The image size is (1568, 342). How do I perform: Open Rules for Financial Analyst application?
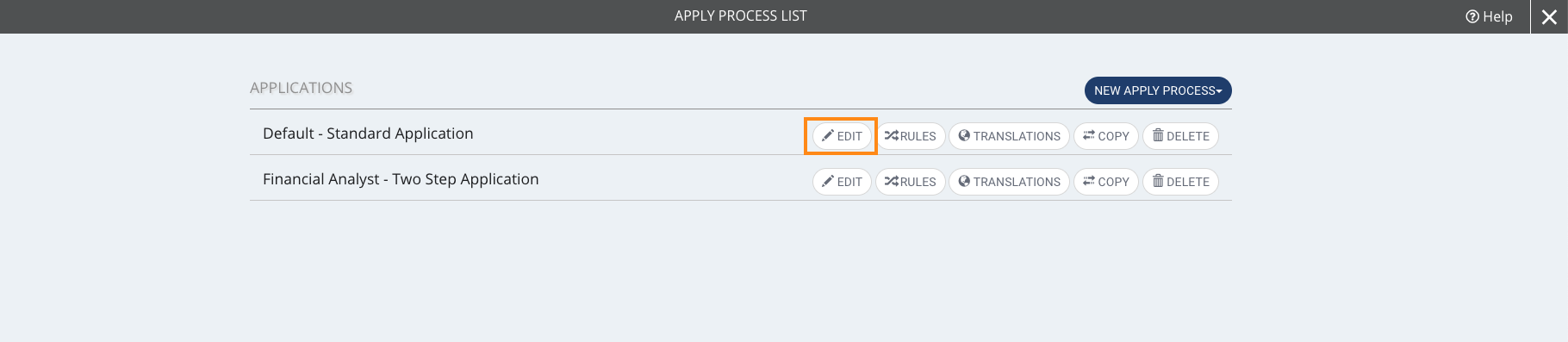pos(911,182)
